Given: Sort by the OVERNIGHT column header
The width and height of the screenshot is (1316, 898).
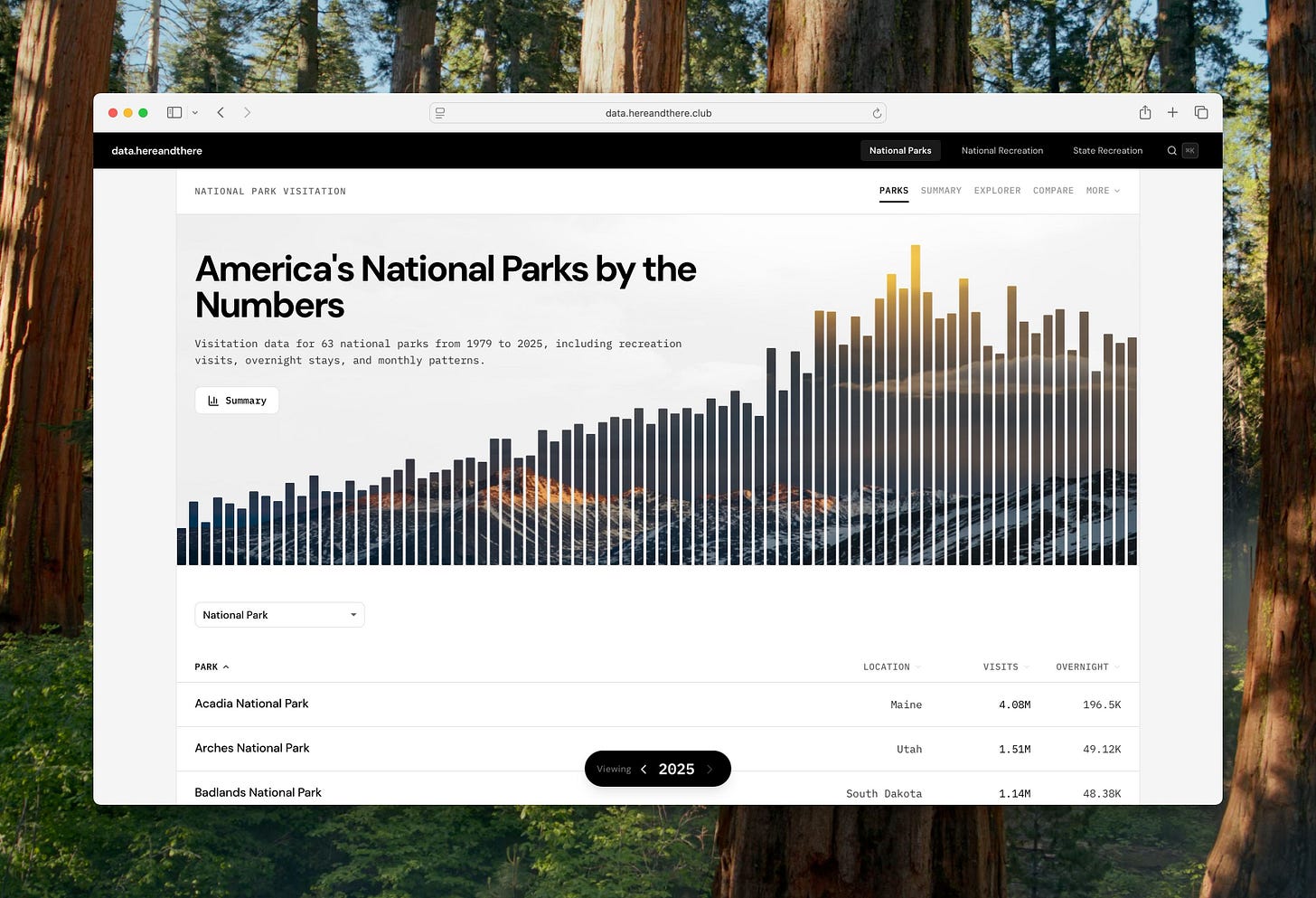Looking at the screenshot, I should [x=1087, y=667].
